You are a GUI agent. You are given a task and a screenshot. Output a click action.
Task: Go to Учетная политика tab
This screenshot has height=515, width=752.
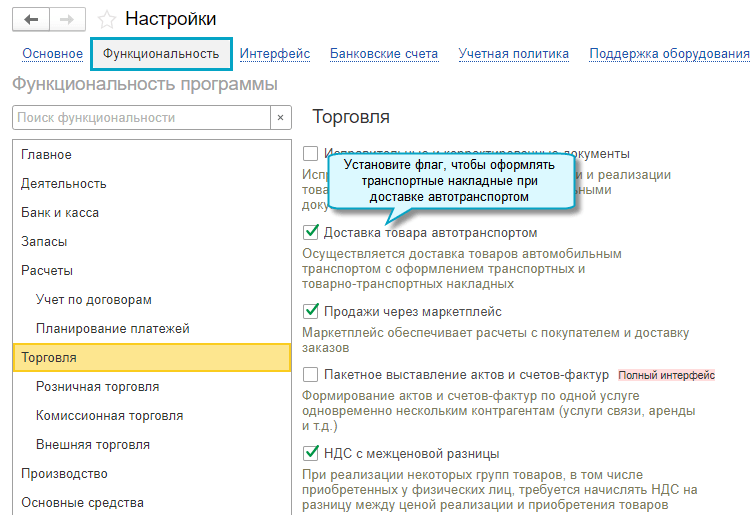(x=513, y=54)
